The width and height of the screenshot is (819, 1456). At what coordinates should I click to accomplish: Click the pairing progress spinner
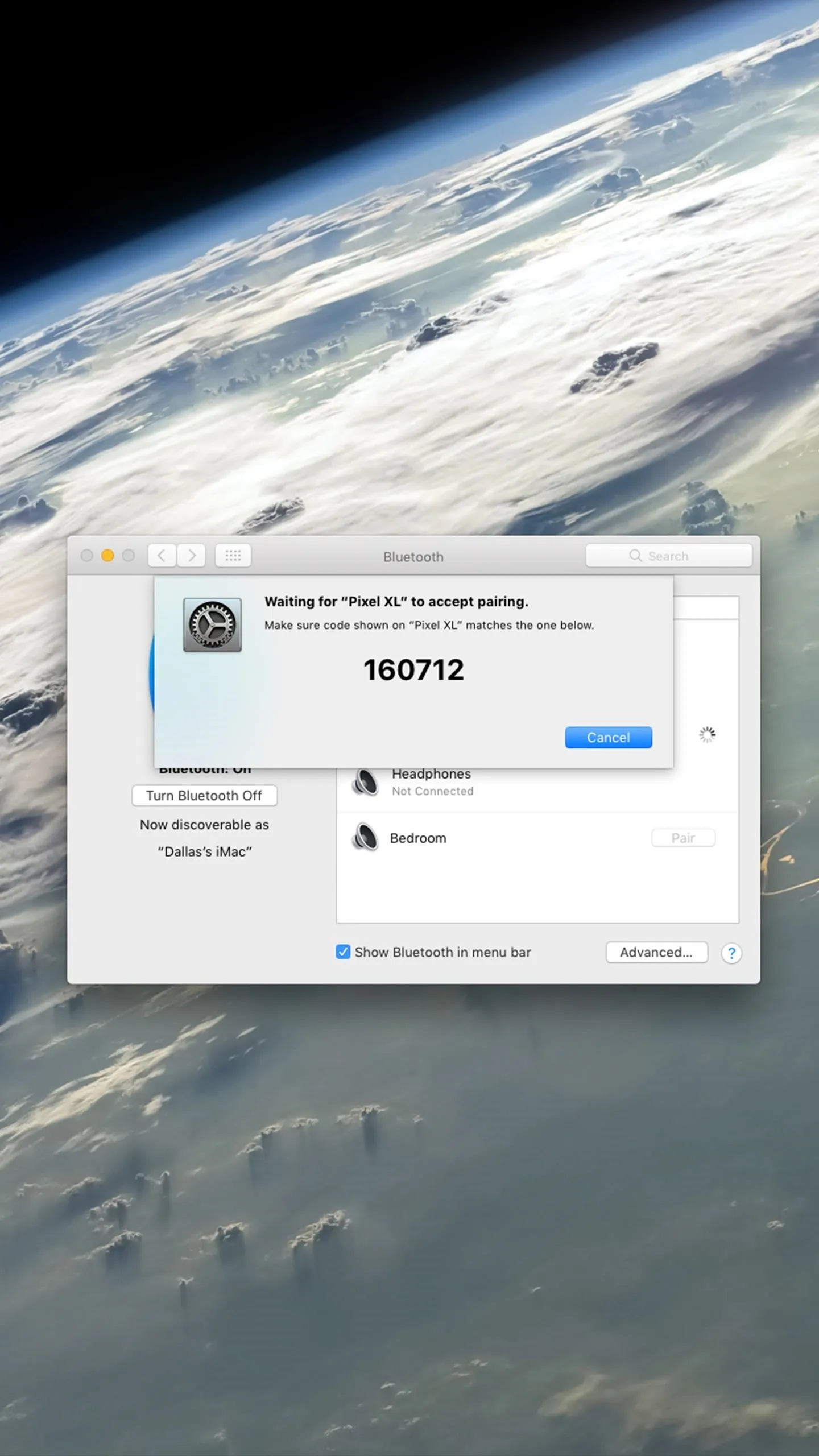(707, 735)
